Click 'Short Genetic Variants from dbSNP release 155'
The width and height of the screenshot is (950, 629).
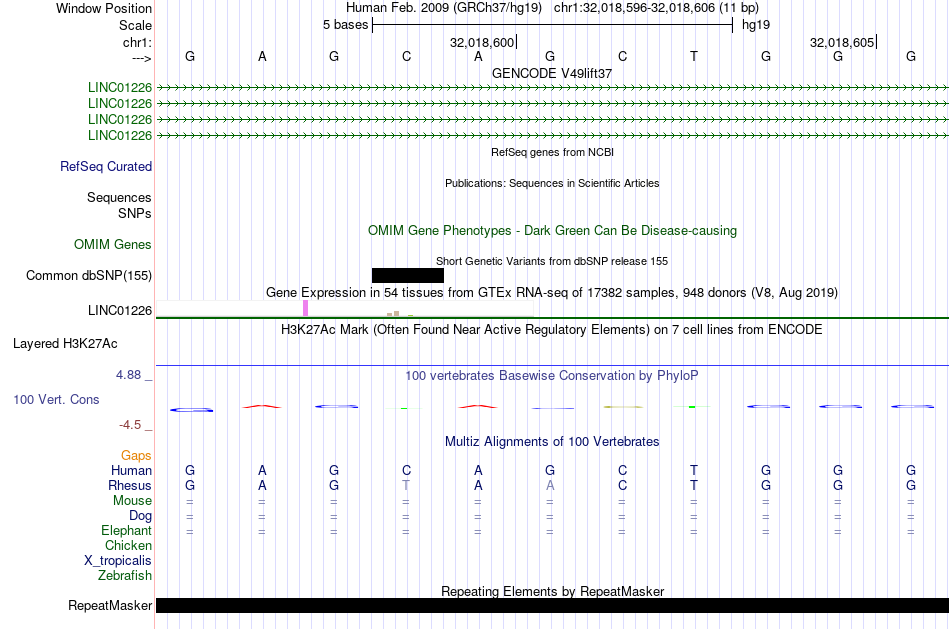(x=552, y=261)
